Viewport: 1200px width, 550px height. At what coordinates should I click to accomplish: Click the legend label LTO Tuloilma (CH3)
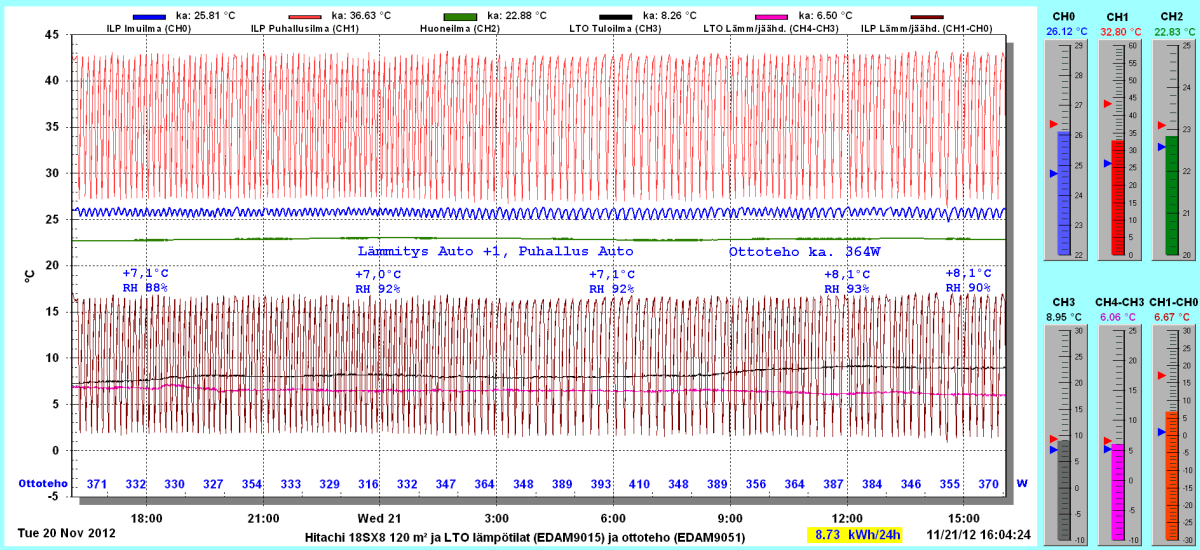613,29
